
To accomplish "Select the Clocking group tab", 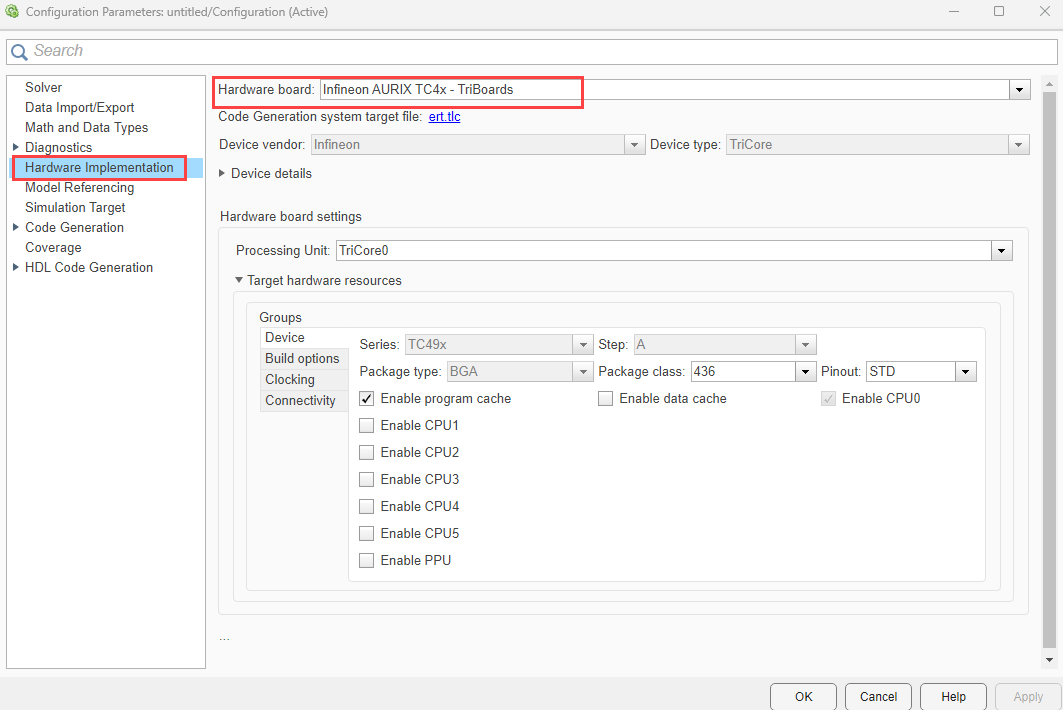I will tap(290, 380).
